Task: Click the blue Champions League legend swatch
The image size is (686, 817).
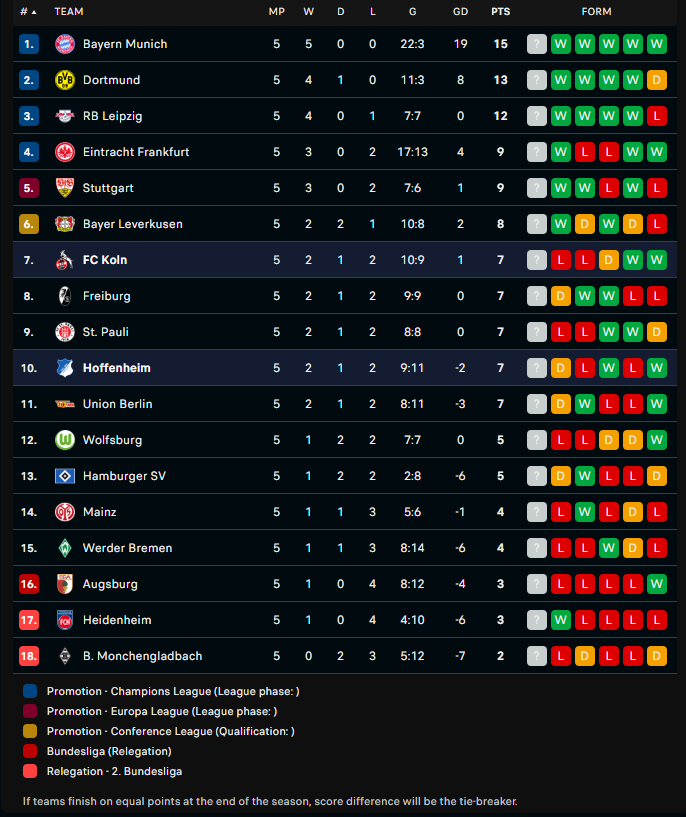Action: 30,691
